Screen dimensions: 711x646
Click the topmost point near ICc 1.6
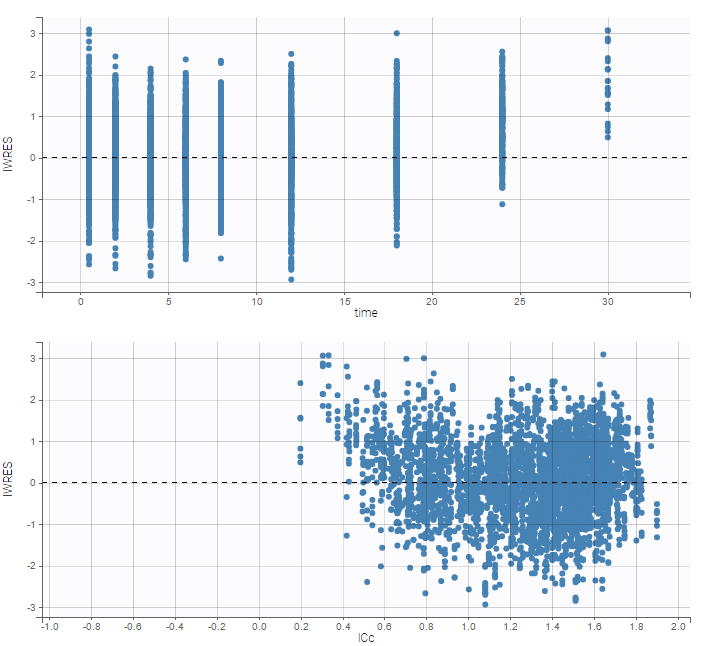click(x=603, y=354)
